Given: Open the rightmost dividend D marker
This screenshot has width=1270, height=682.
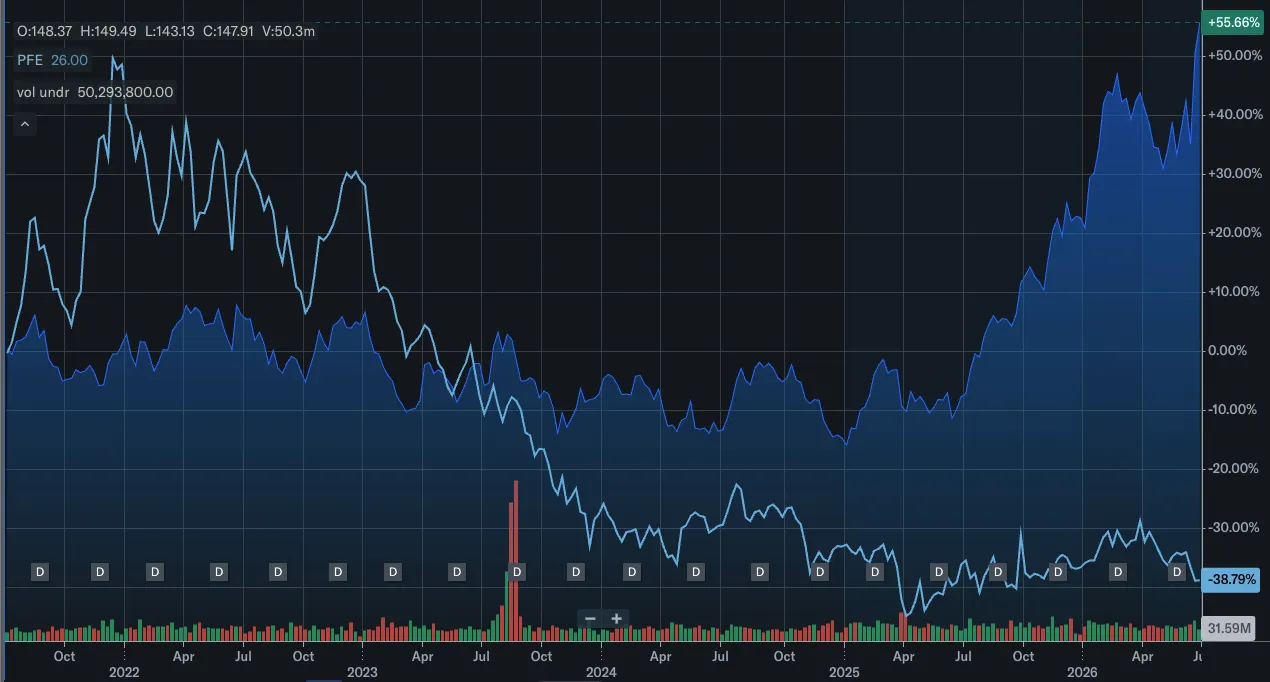Looking at the screenshot, I should (x=1177, y=572).
